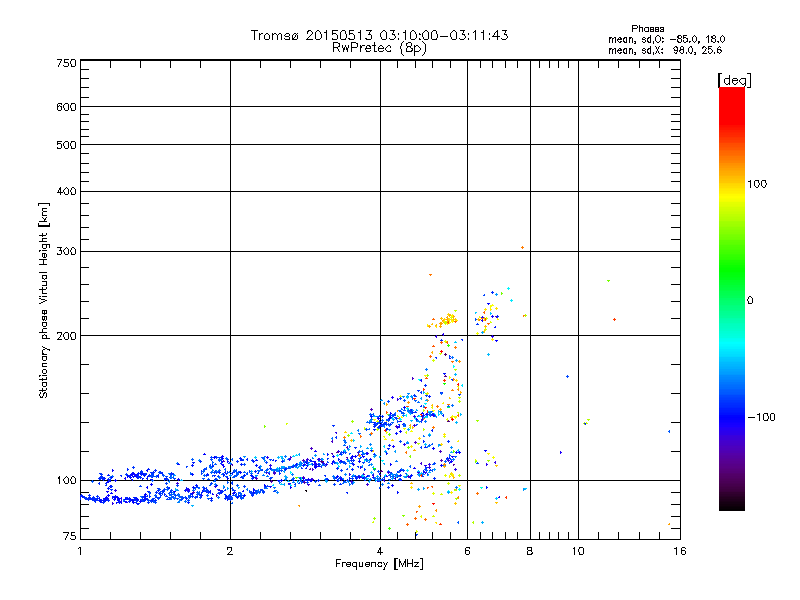The image size is (800, 600).
Task: Click the x-axis tick label '6'
Action: (x=467, y=551)
